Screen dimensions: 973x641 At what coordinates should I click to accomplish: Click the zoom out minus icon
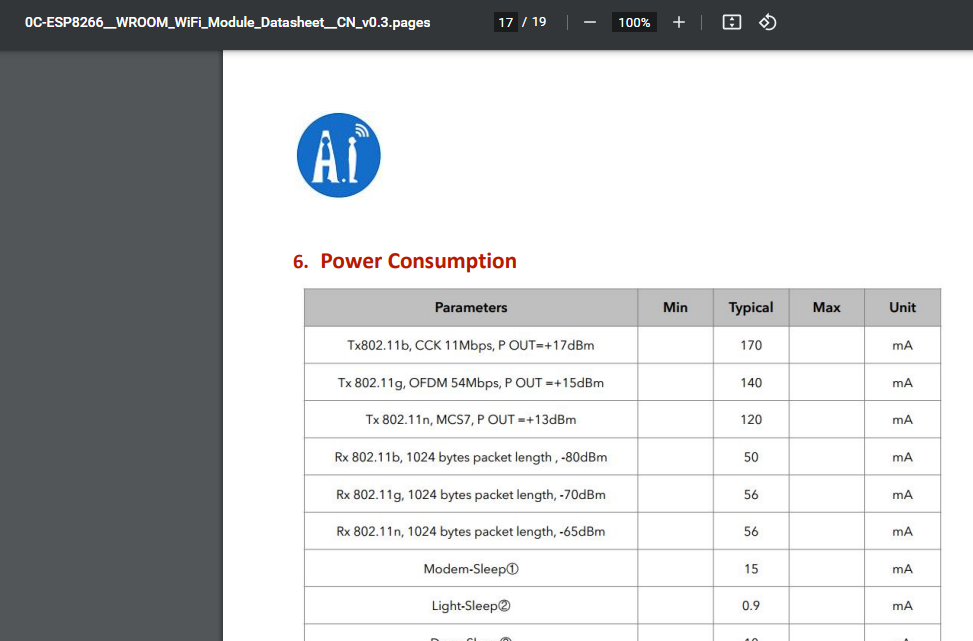click(x=590, y=22)
